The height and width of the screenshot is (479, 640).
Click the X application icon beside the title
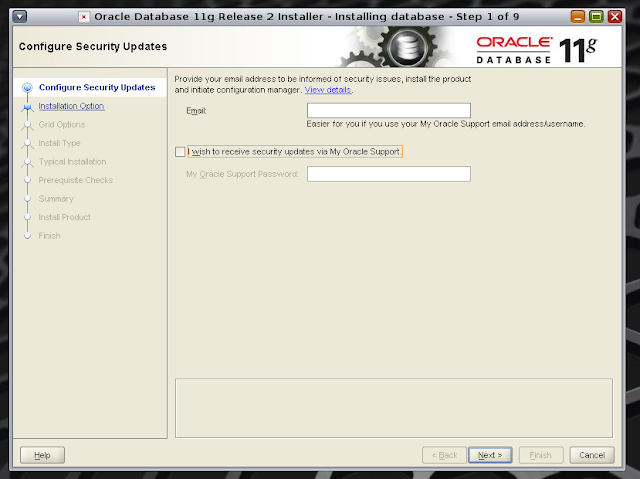[84, 17]
